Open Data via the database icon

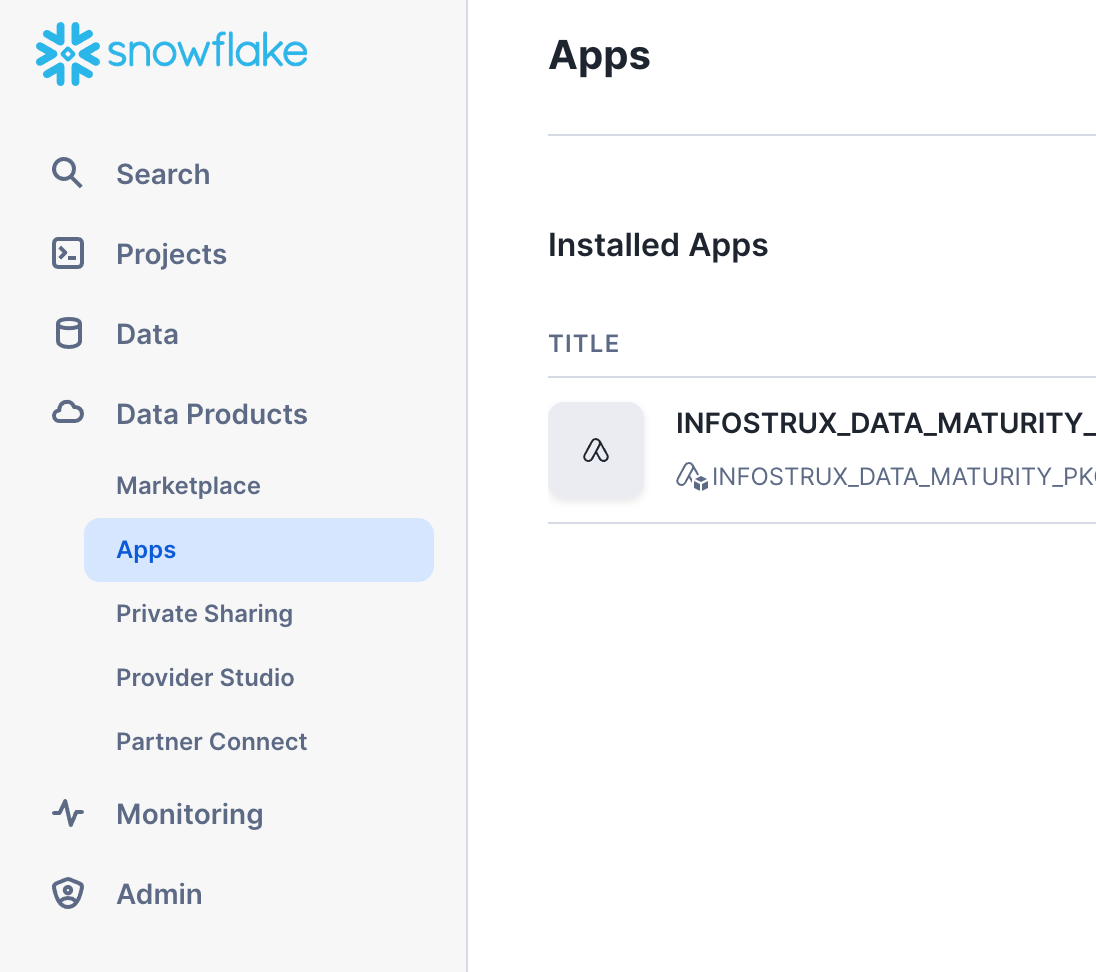pos(67,333)
